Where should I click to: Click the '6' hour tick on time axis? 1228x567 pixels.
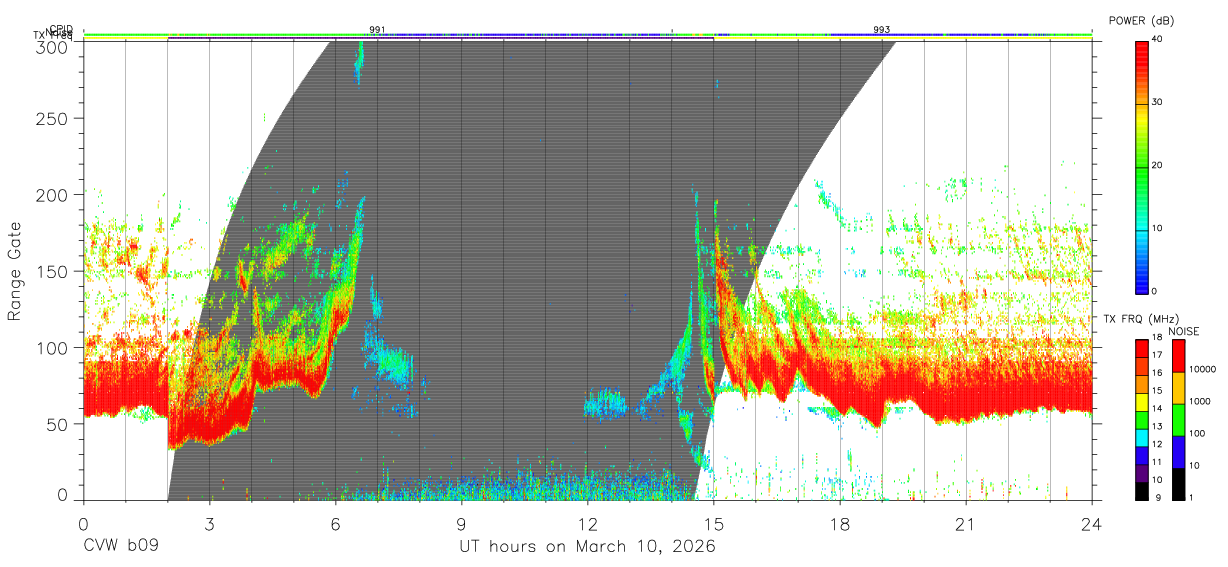coord(335,524)
